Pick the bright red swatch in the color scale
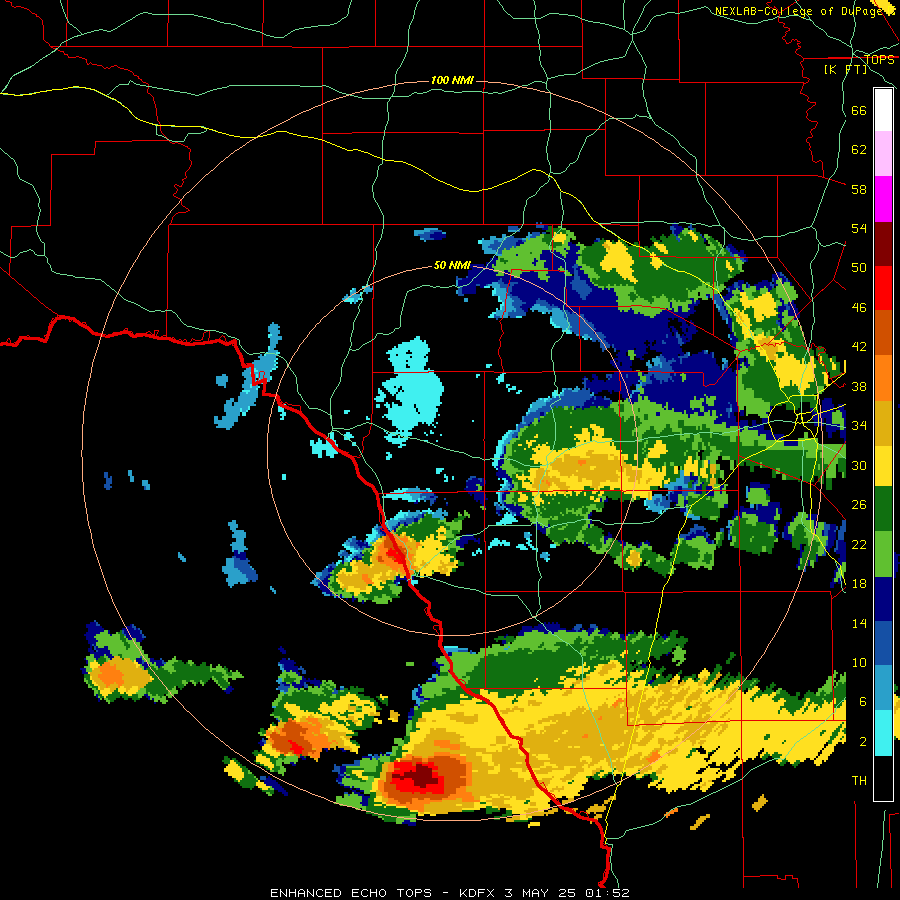 [883, 288]
